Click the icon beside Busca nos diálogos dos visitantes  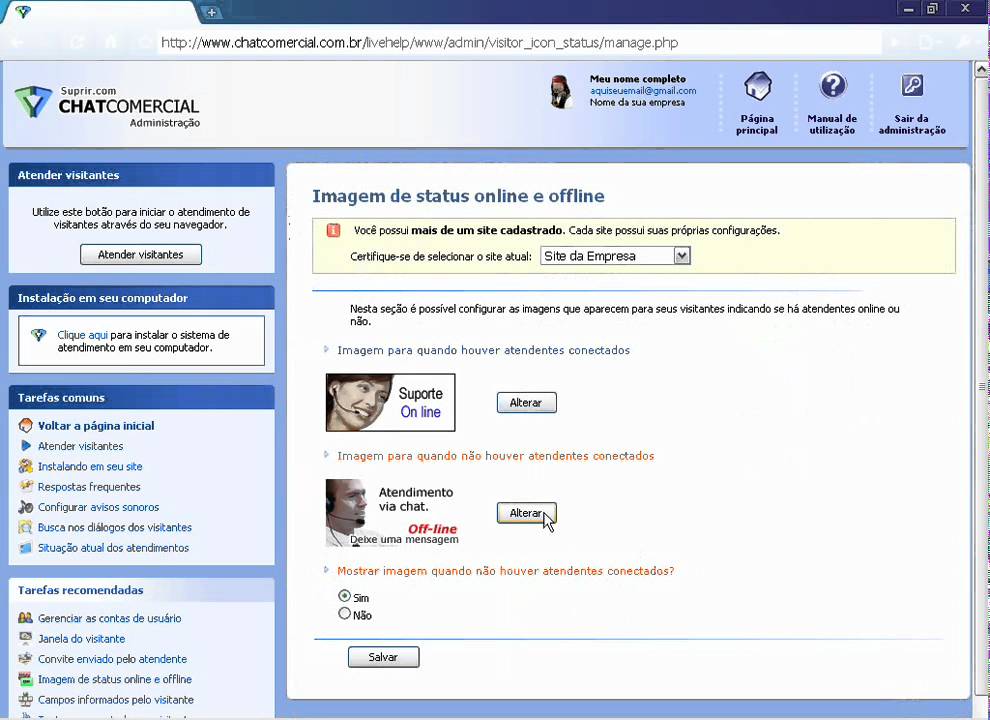[x=25, y=527]
